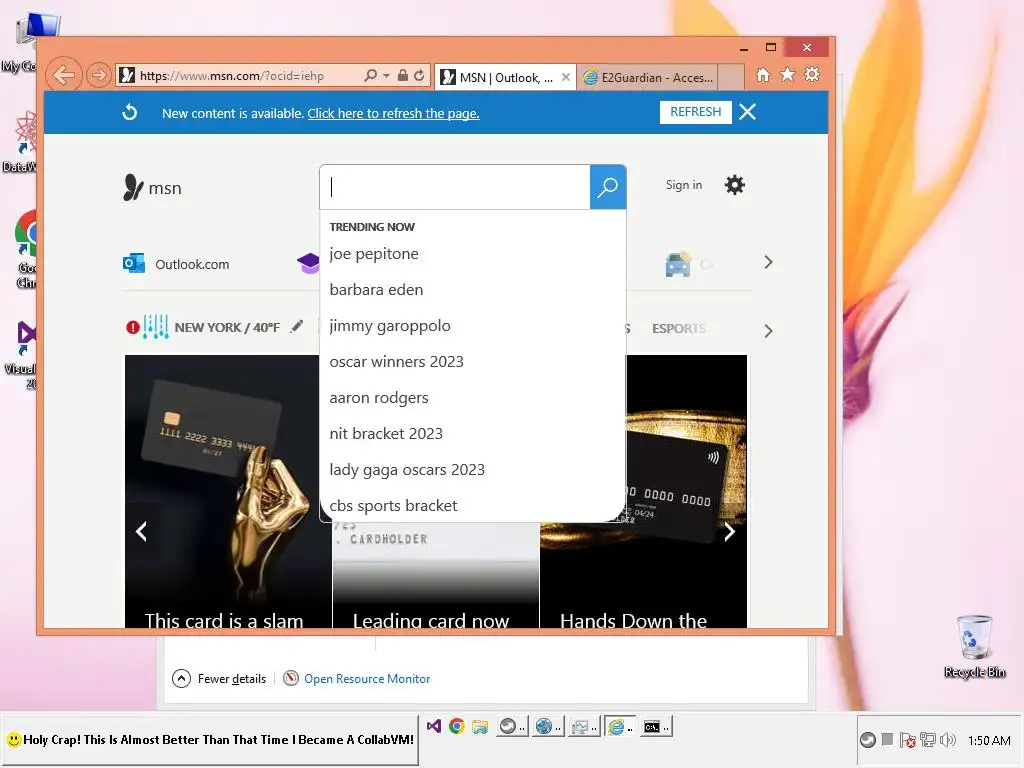Screen dimensions: 1024x768
Task: Switch to the E2Guardian tab
Action: [648, 78]
